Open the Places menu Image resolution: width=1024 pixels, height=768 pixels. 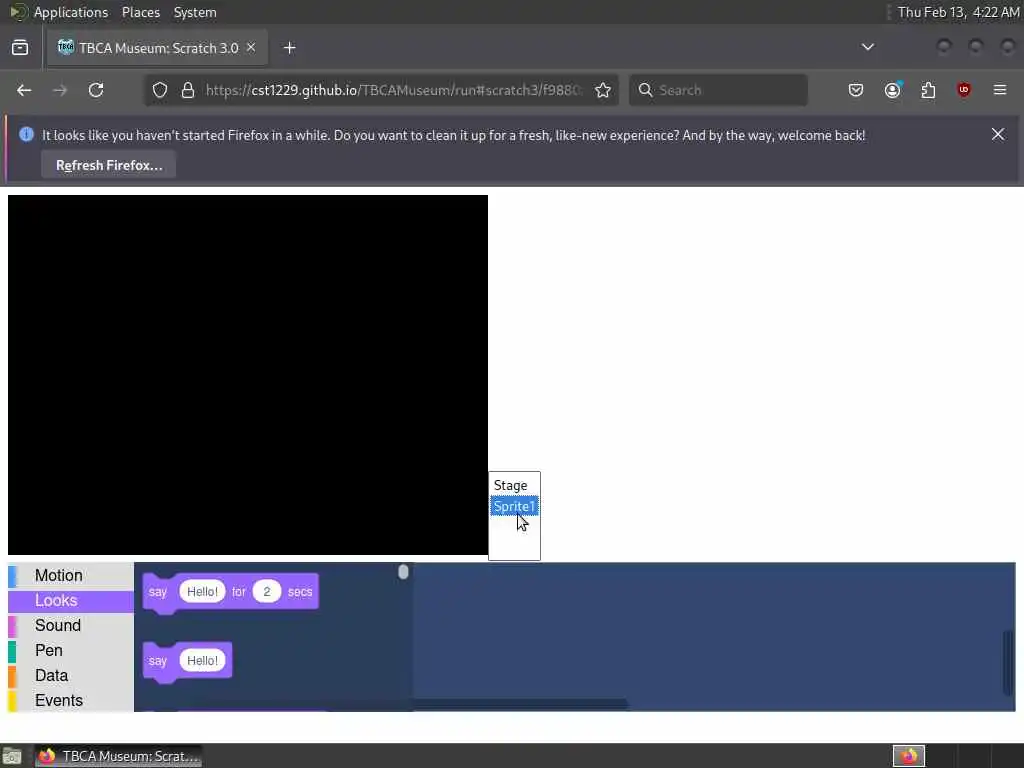(x=141, y=12)
